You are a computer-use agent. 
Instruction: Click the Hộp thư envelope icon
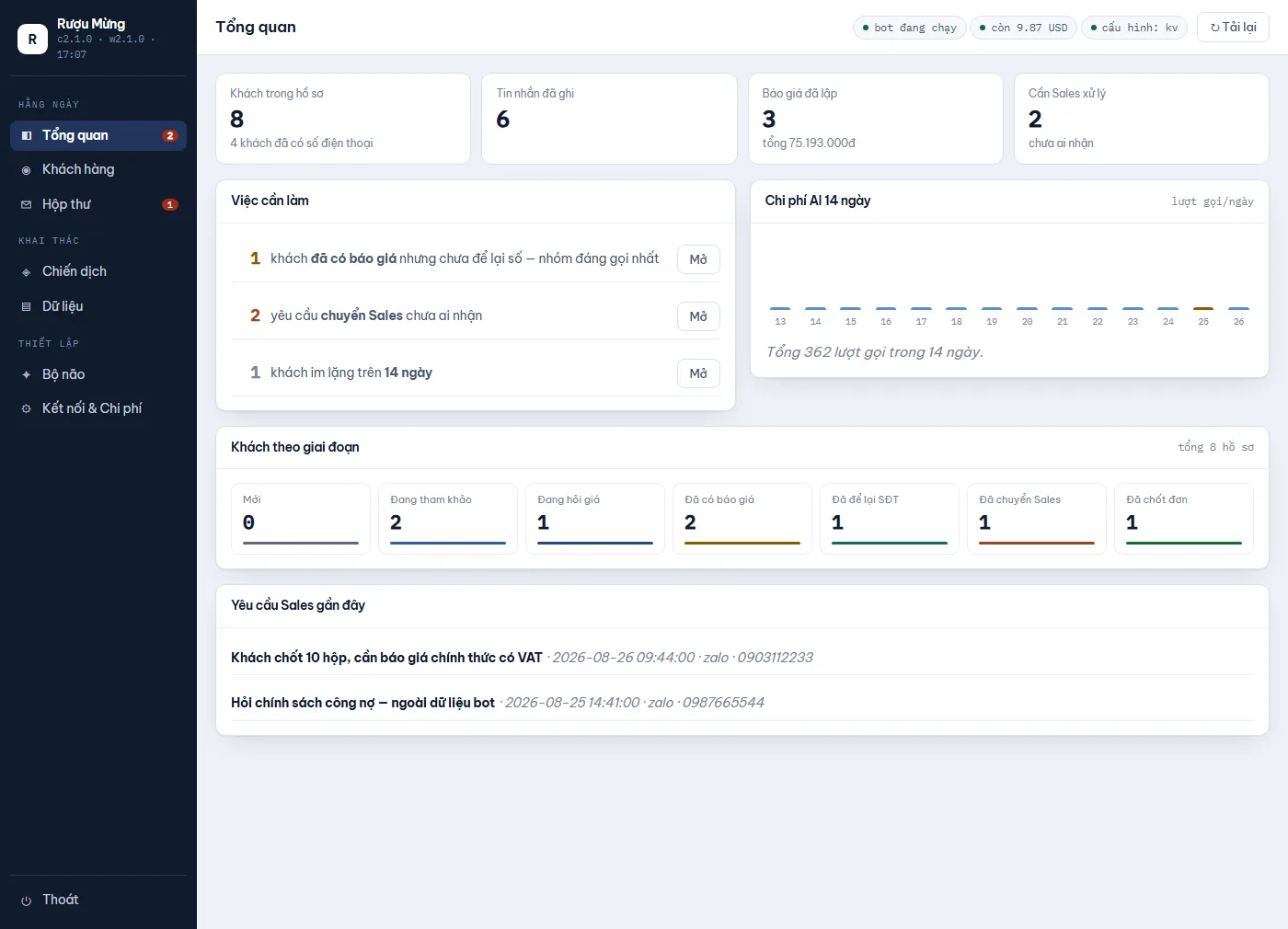pos(27,204)
